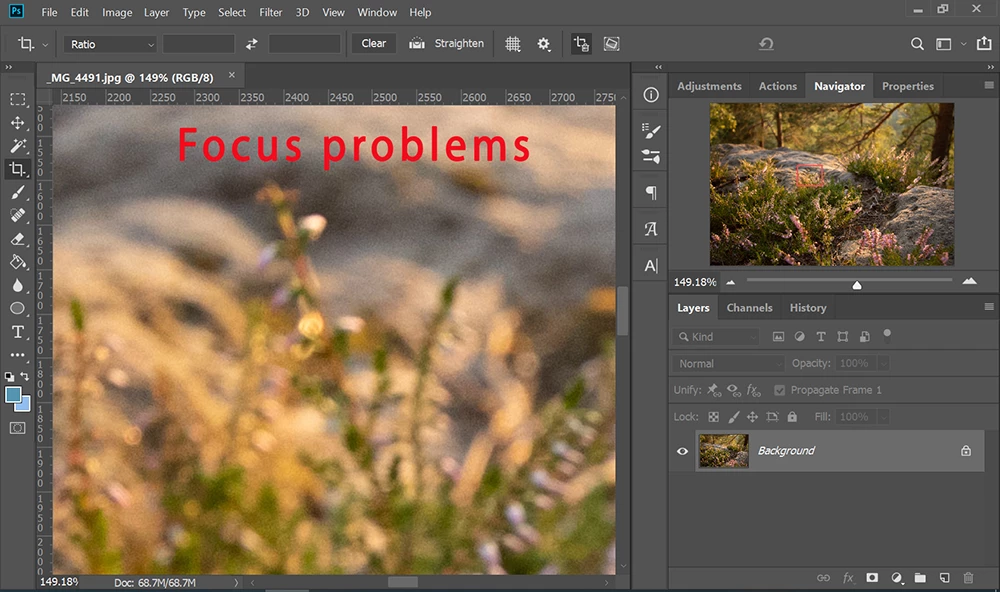Add a layer mask
Viewport: 1000px width, 592px height.
[872, 577]
